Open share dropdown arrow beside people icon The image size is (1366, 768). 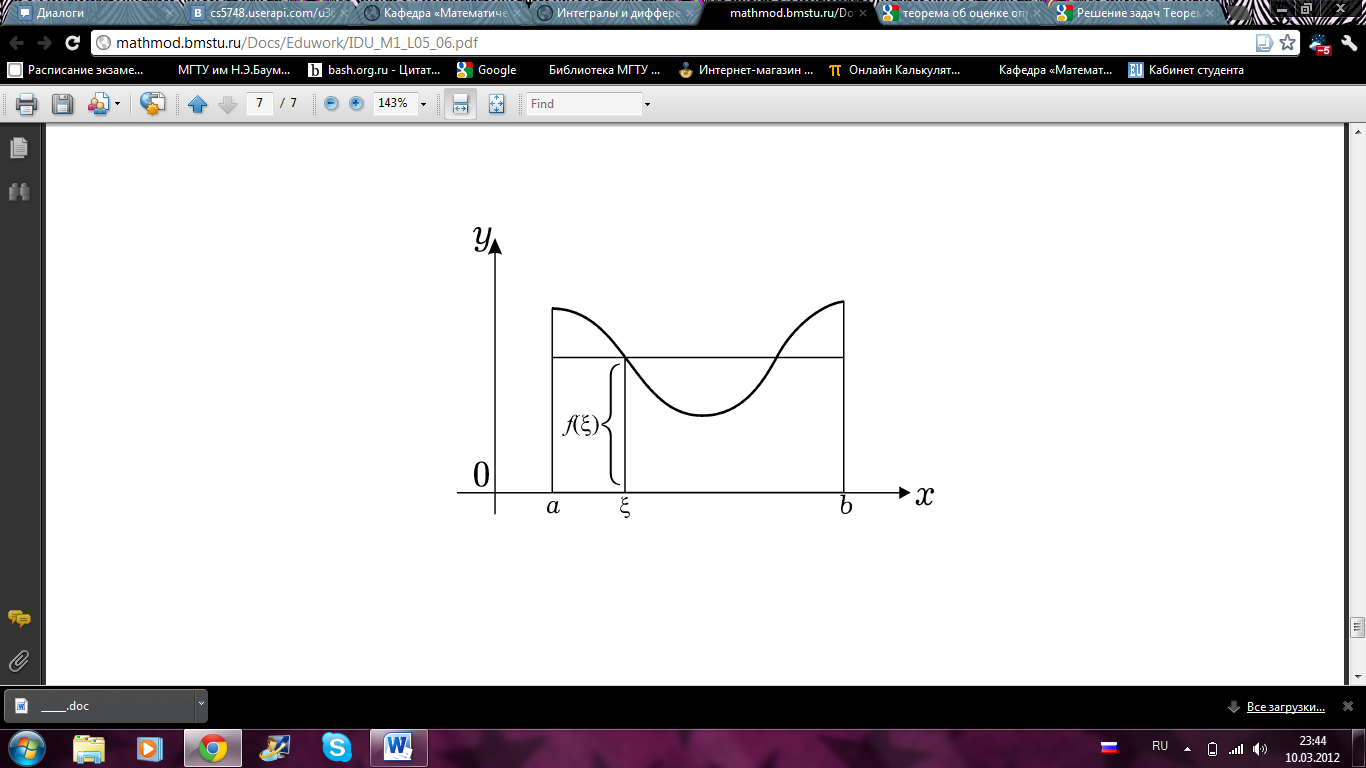point(117,104)
